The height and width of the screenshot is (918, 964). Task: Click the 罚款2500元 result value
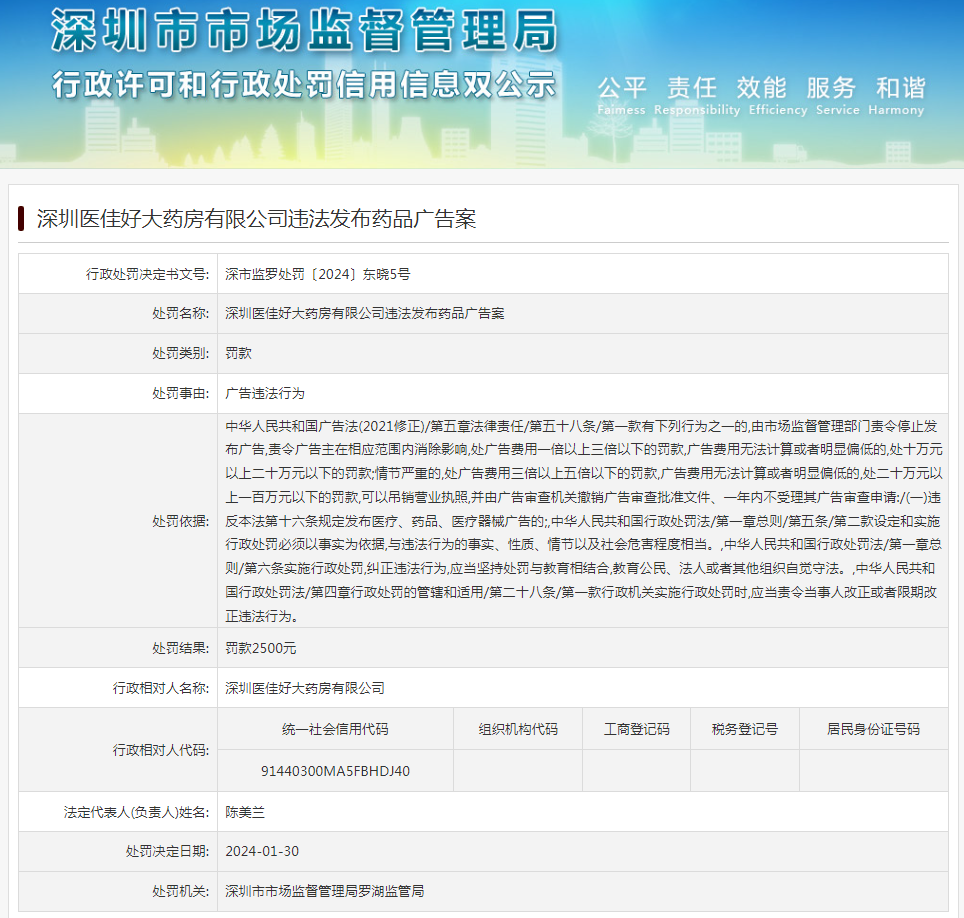[x=261, y=648]
